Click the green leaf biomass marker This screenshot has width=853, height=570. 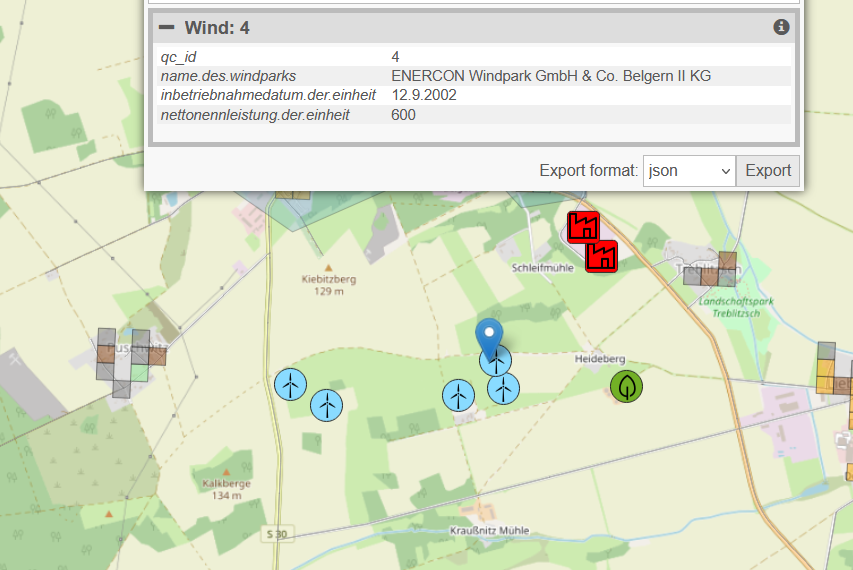coord(627,387)
